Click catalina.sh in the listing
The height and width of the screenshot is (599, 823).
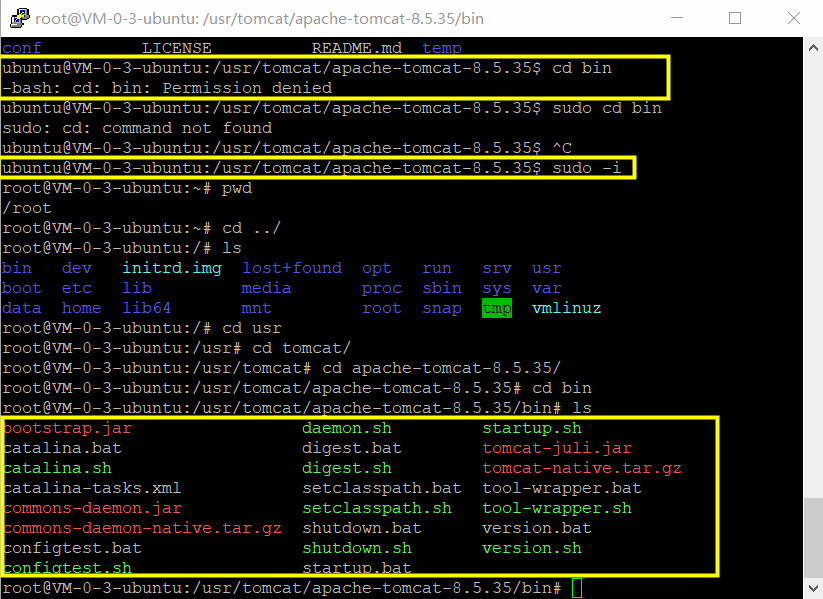(57, 468)
